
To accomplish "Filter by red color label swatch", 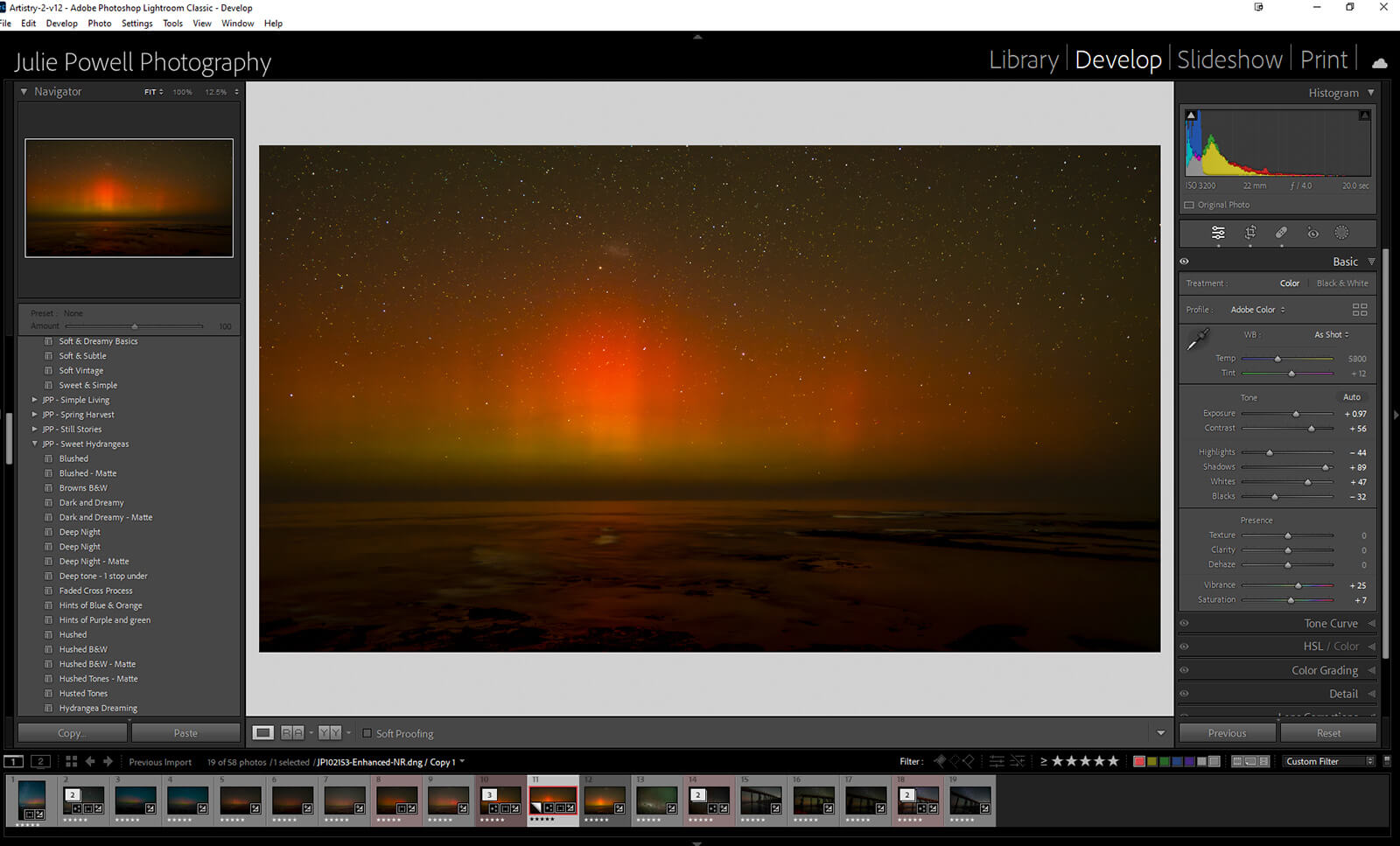I will 1139,761.
